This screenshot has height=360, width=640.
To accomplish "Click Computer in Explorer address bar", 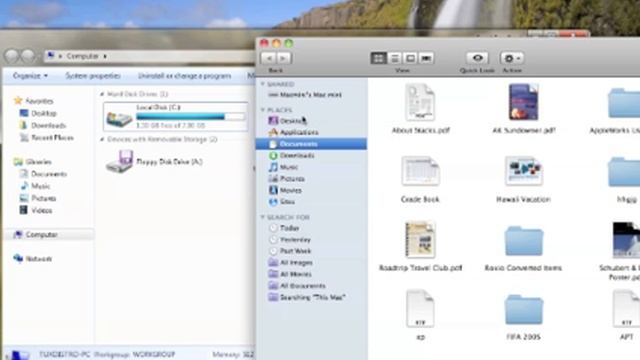I will (82, 56).
